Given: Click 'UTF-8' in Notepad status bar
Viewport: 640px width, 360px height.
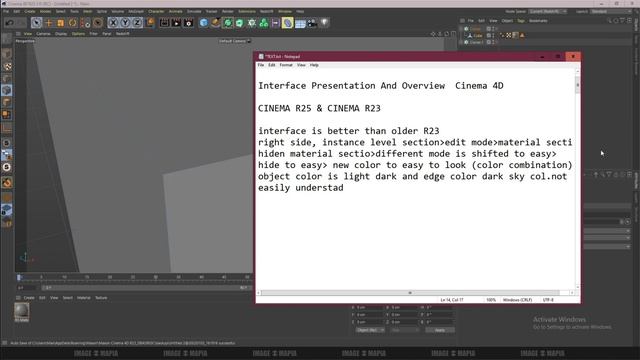Looking at the screenshot, I should [x=548, y=300].
